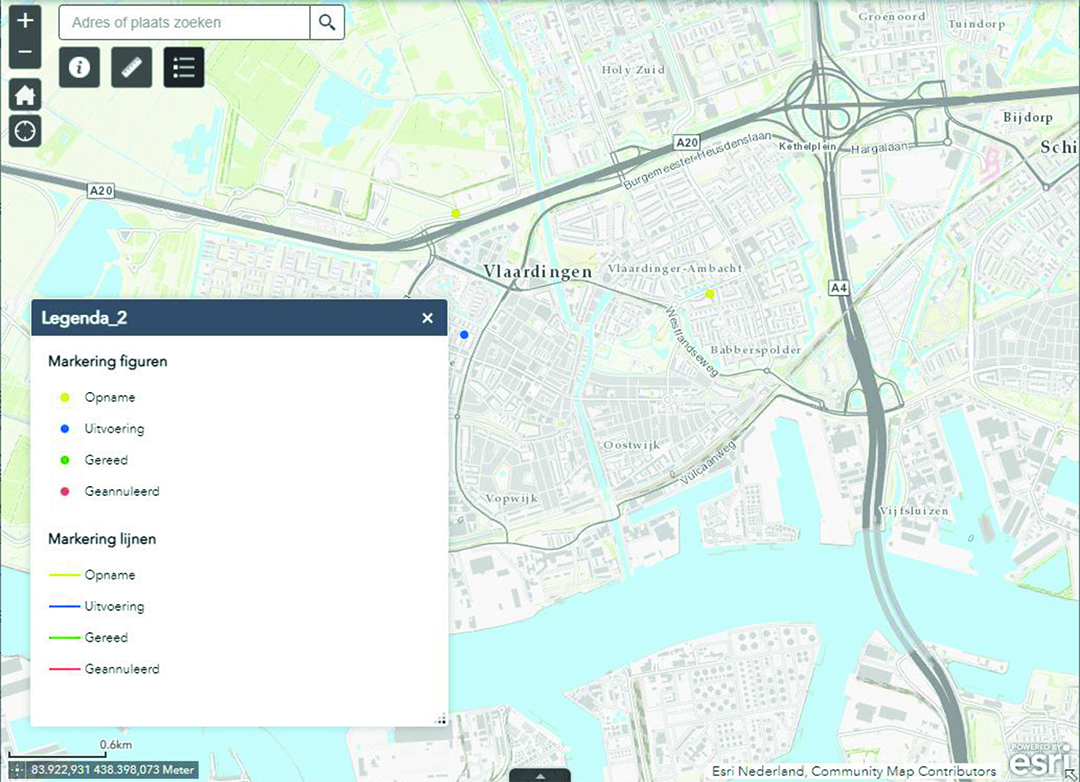
Task: Select the ruler measurement tool
Action: [x=132, y=67]
